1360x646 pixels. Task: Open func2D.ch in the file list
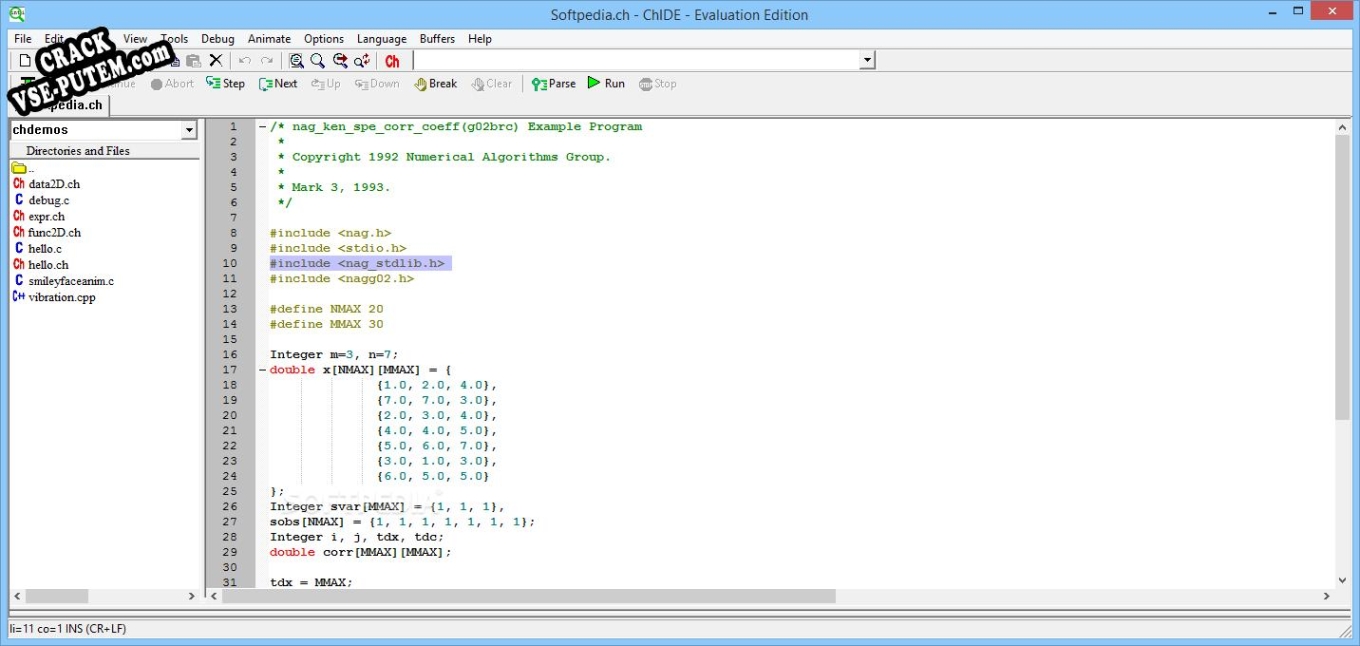click(47, 232)
